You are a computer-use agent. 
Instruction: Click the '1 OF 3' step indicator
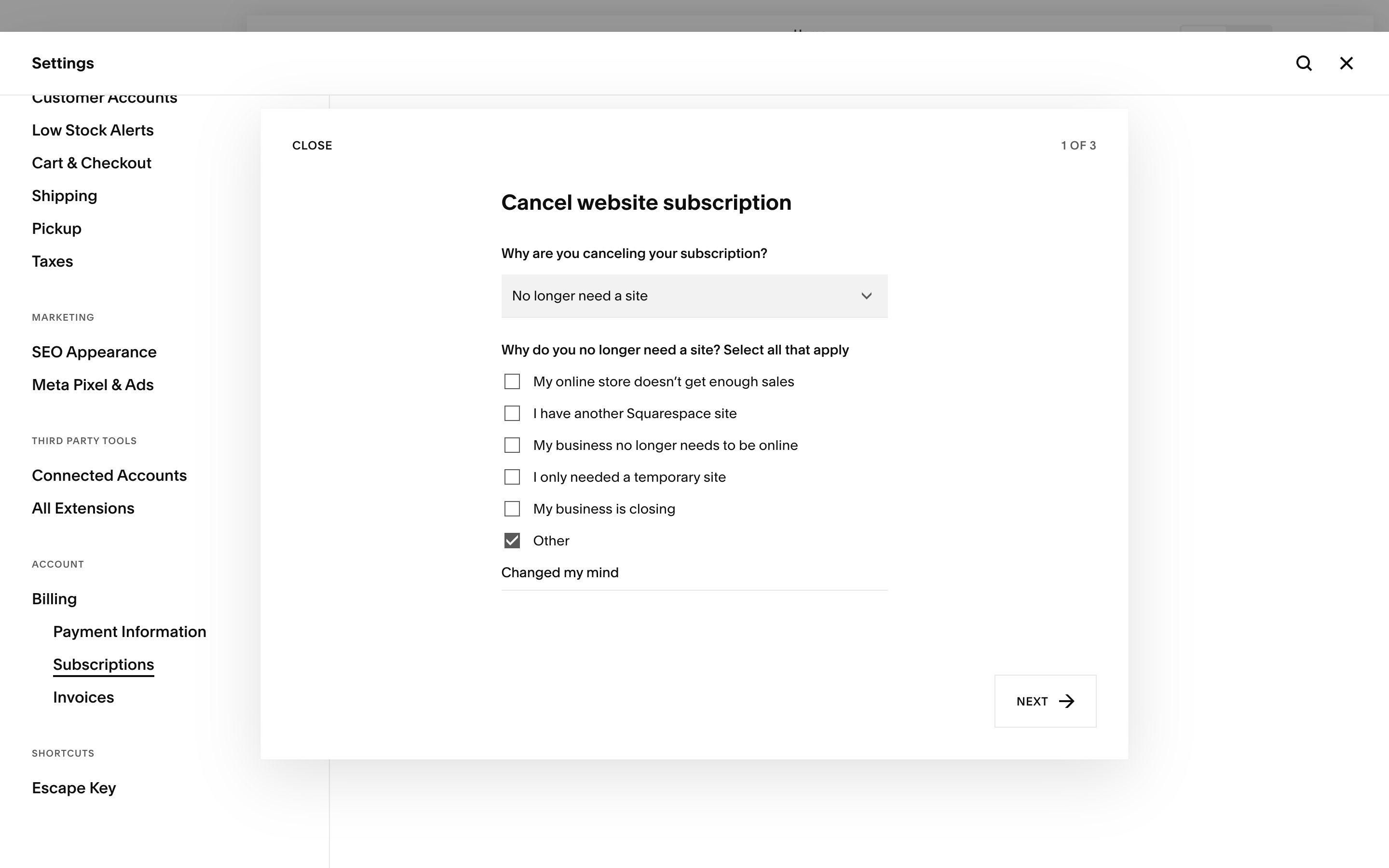pos(1078,146)
